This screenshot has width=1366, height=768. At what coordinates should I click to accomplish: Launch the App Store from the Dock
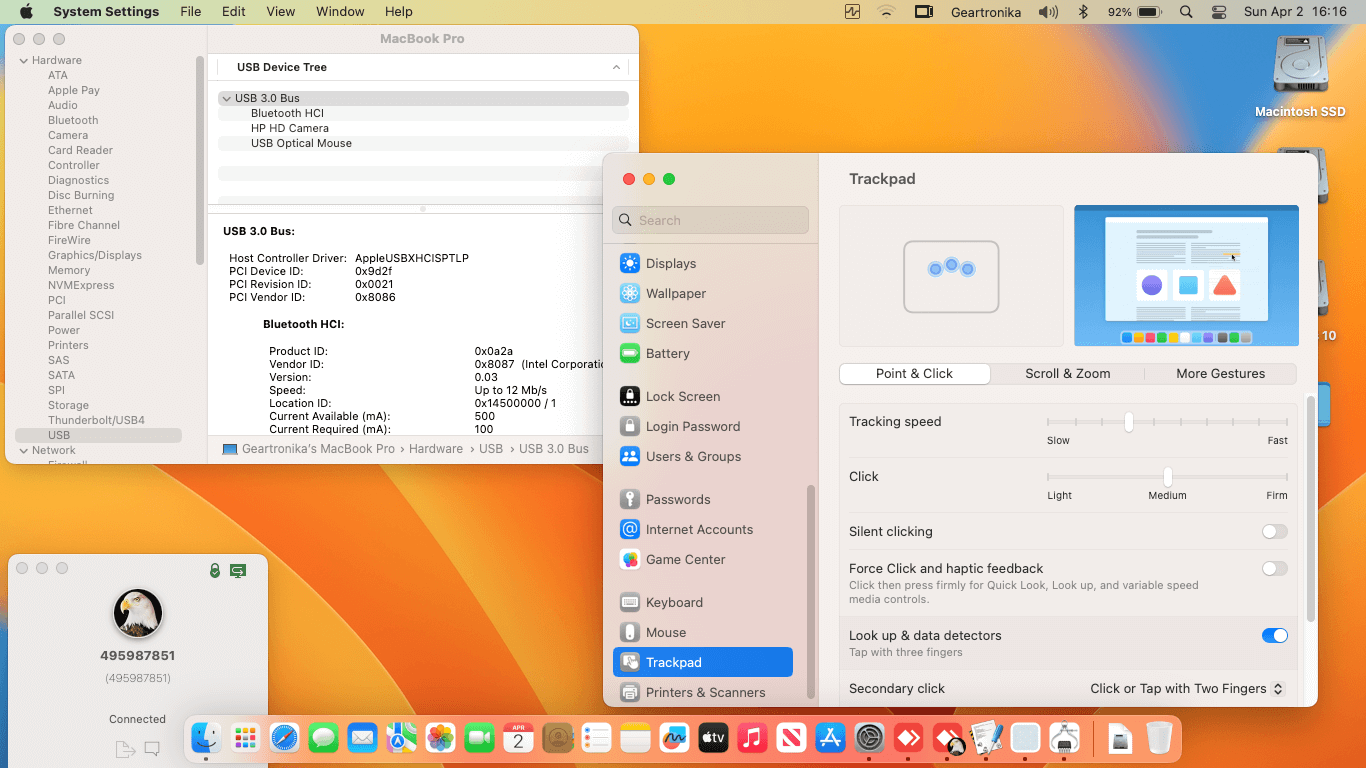(x=830, y=738)
